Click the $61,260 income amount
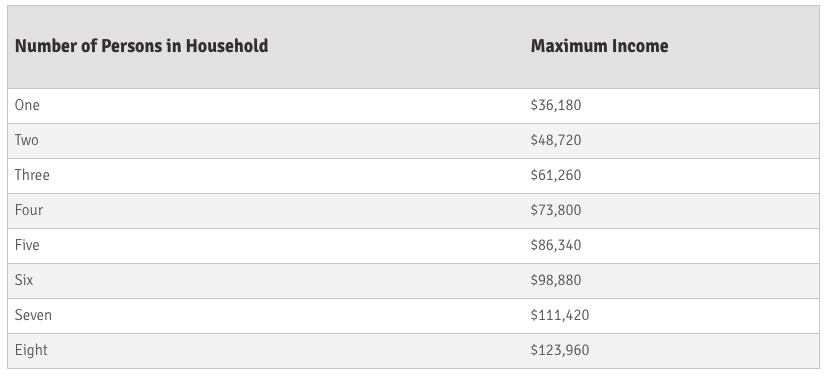Screen dimensions: 827x376 [x=556, y=175]
